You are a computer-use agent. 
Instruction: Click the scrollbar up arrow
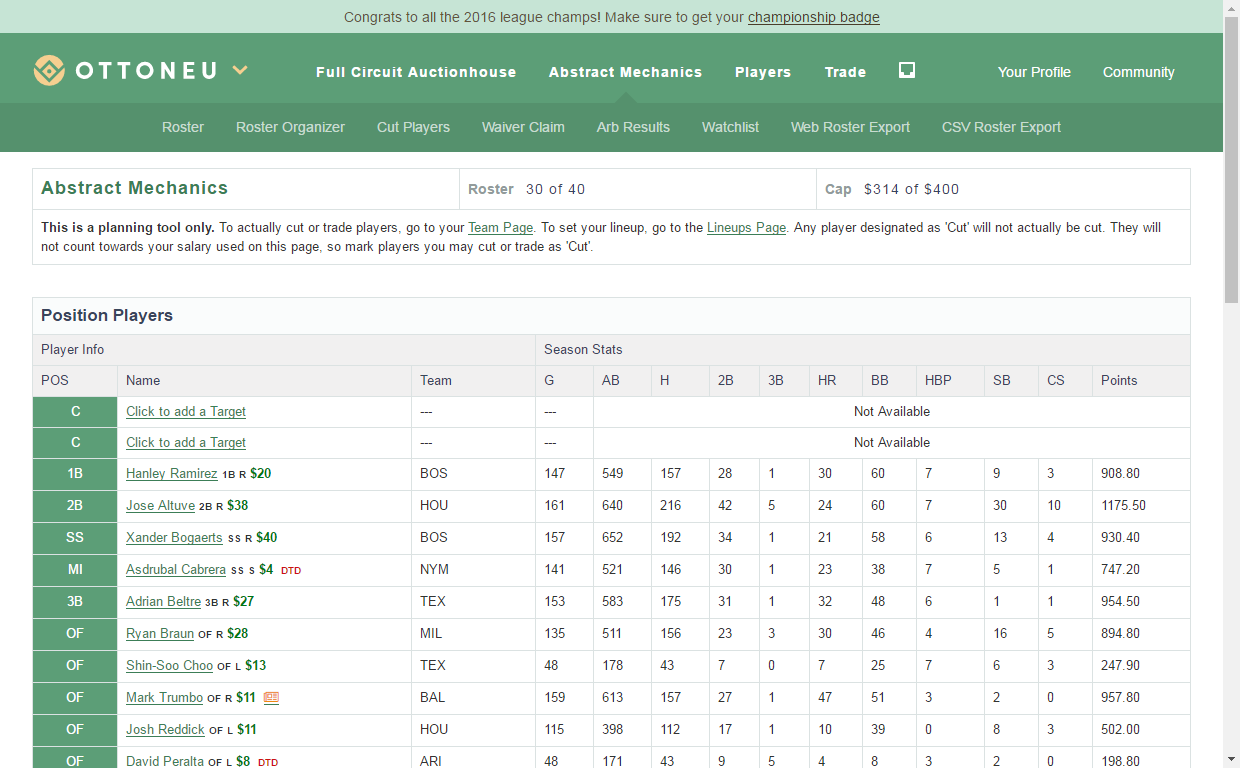pyautogui.click(x=1231, y=8)
